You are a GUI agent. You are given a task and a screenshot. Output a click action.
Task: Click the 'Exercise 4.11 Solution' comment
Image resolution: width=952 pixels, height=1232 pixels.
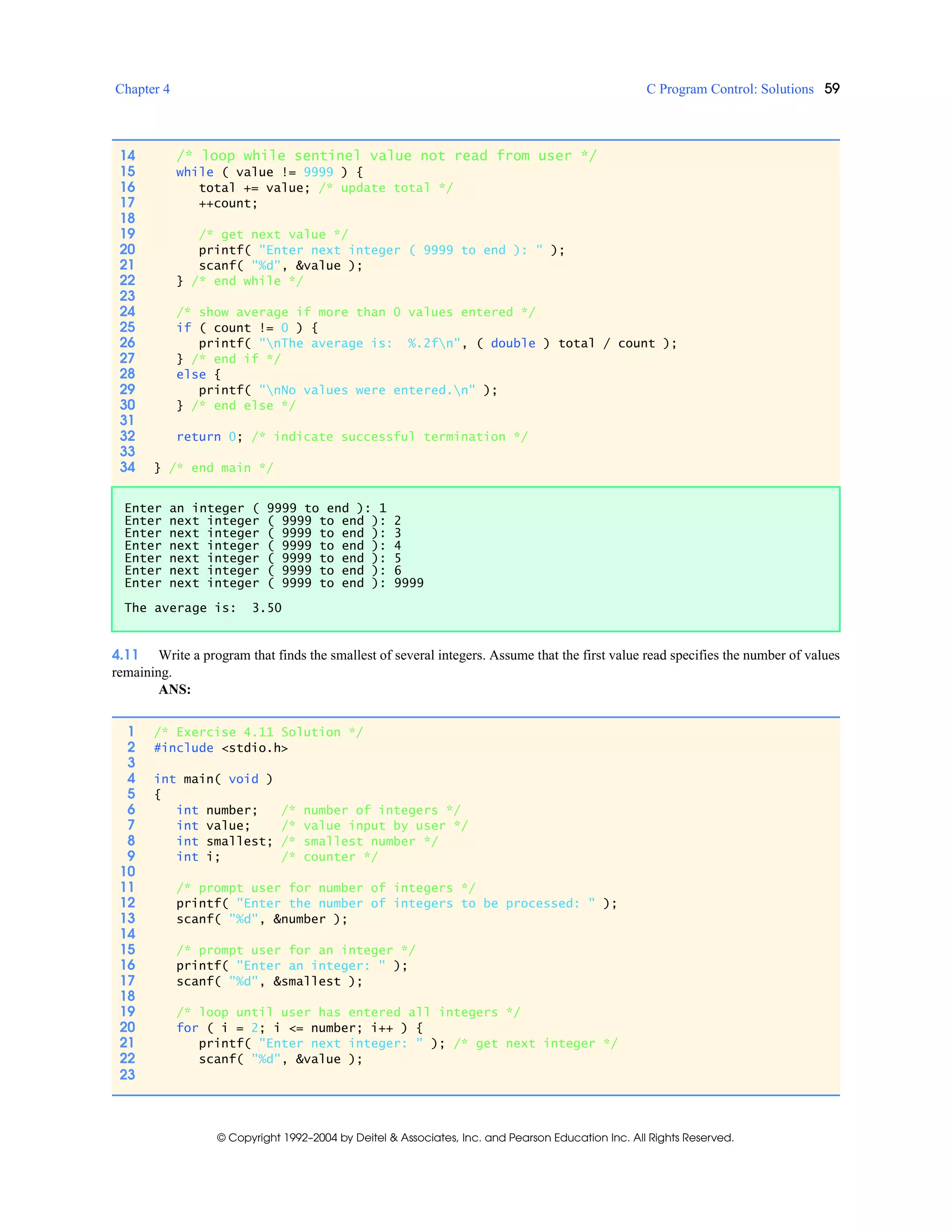click(x=258, y=732)
